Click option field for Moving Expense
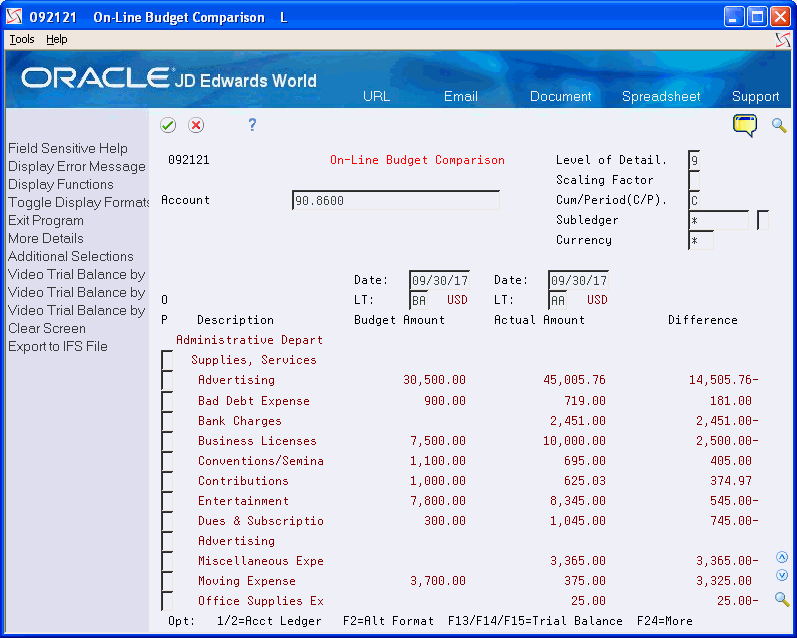 [167, 581]
